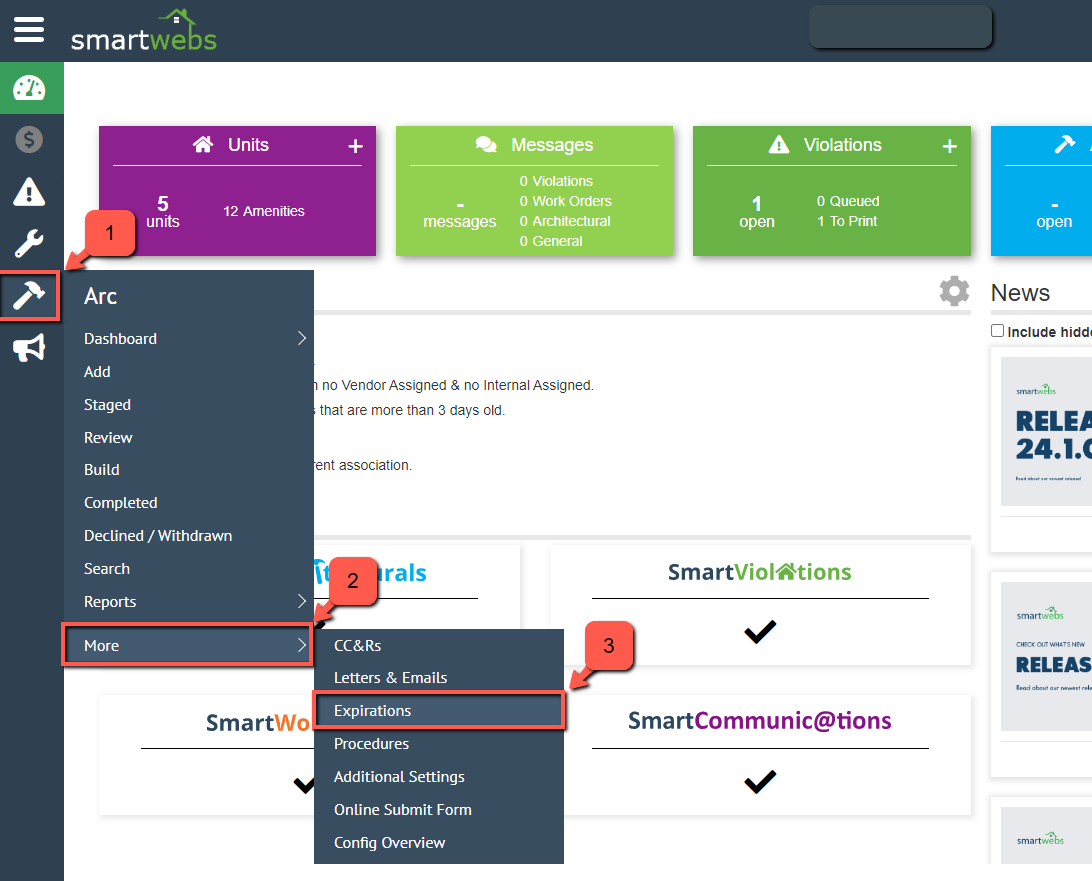Click 1 To Print in Violations card
The image size is (1092, 881).
tap(847, 221)
